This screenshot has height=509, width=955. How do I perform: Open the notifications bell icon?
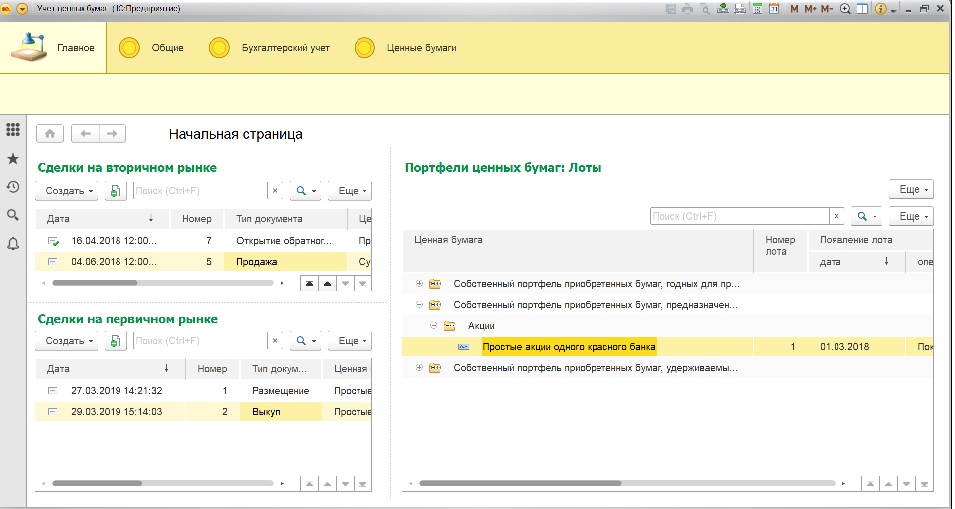click(13, 244)
